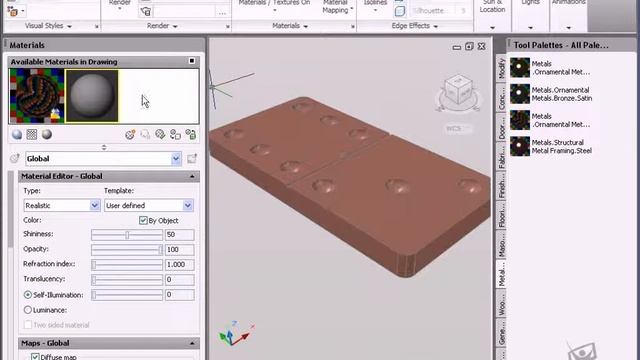The image size is (640, 360).
Task: Adjust the Opacity slider
Action: tap(127, 250)
